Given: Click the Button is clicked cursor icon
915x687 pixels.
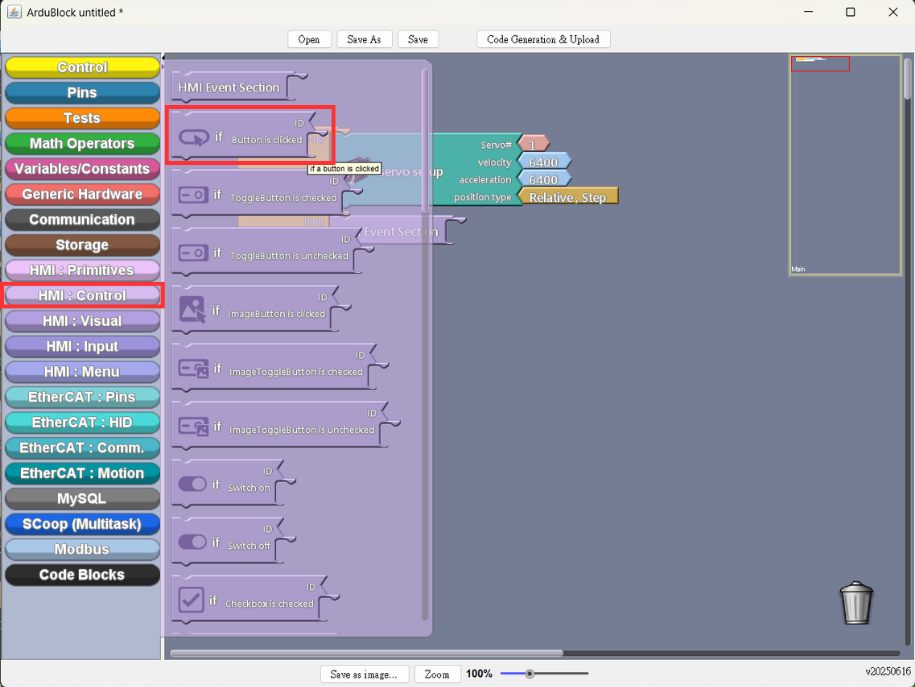Looking at the screenshot, I should tap(194, 137).
